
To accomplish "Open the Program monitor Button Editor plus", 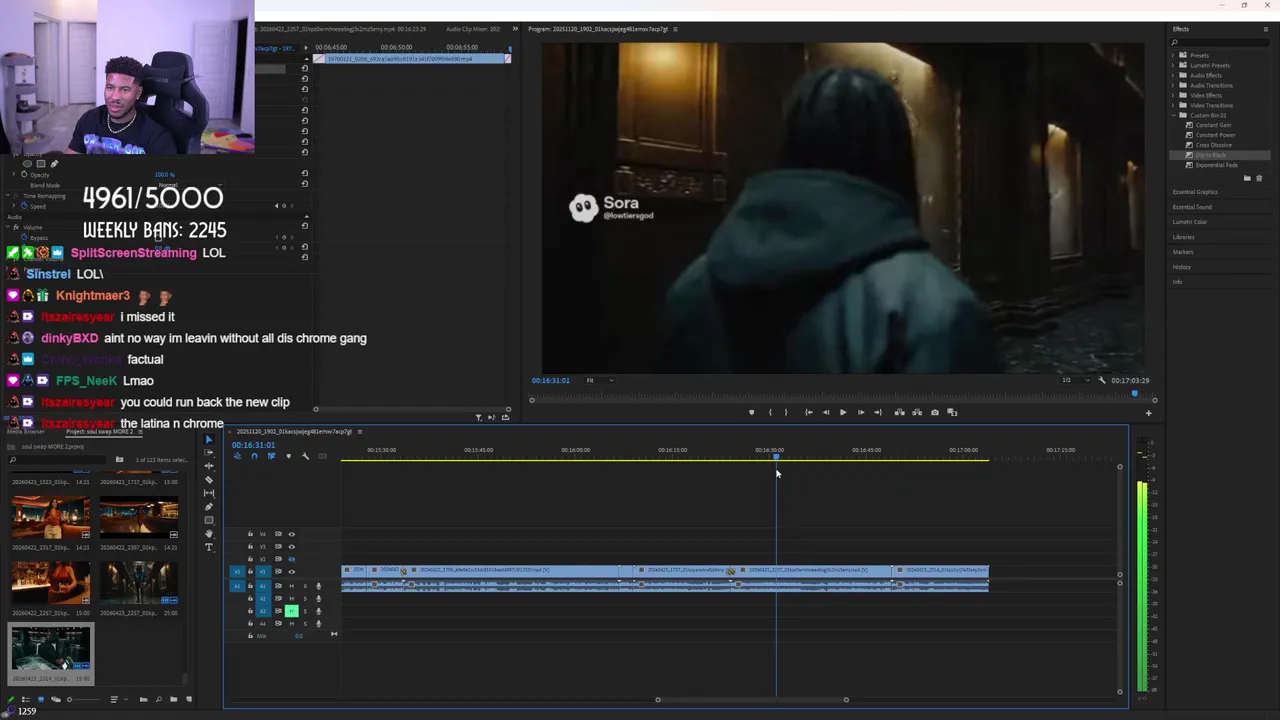I will tap(1148, 413).
